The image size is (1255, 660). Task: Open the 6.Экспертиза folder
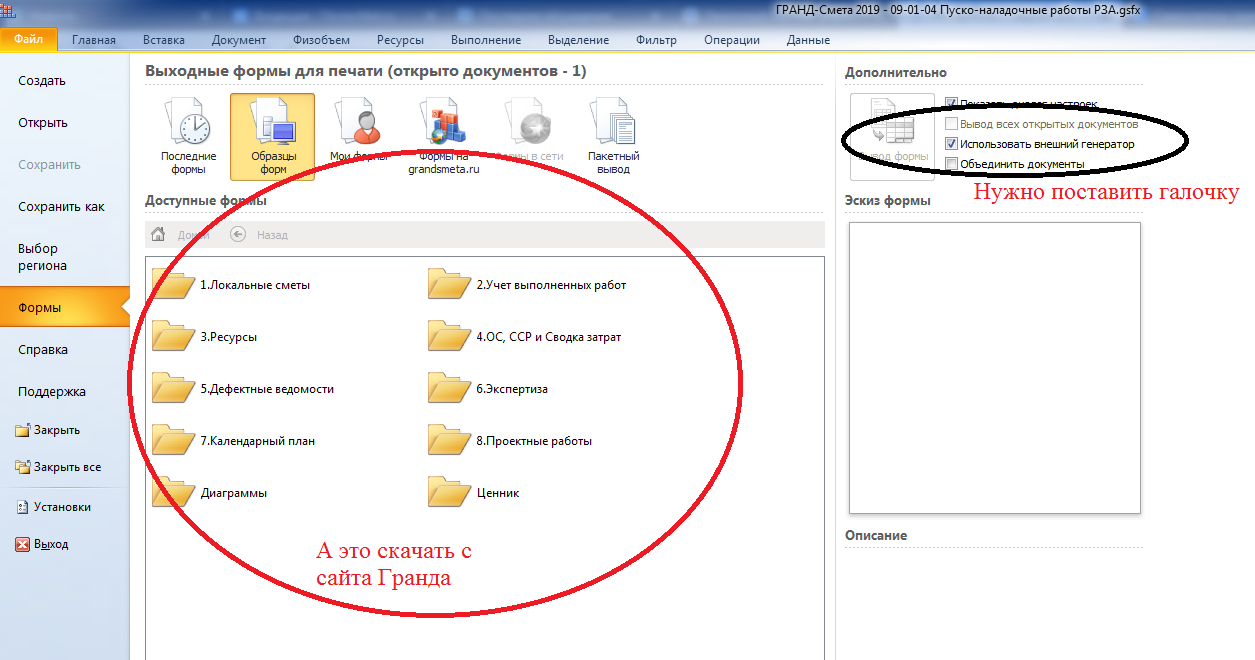[488, 388]
